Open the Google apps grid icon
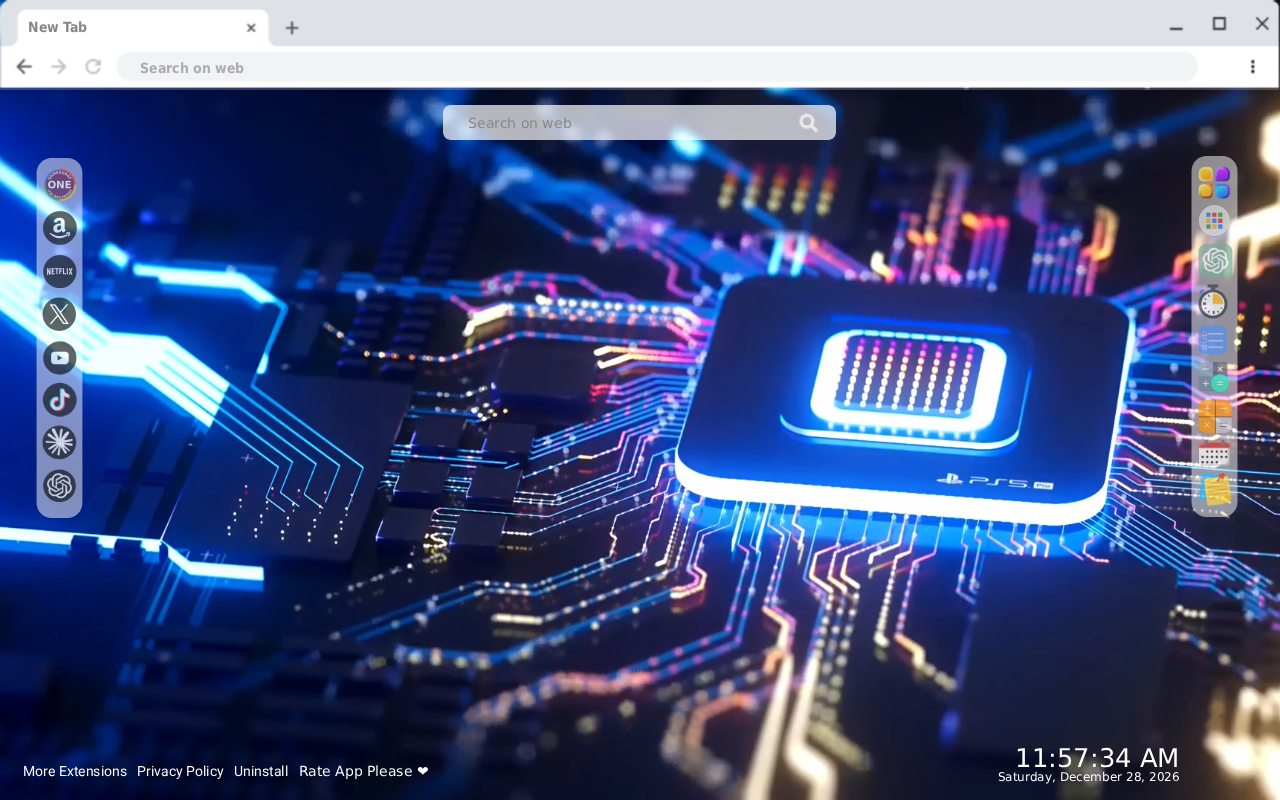Screen dimensions: 1280x800 coord(1214,221)
